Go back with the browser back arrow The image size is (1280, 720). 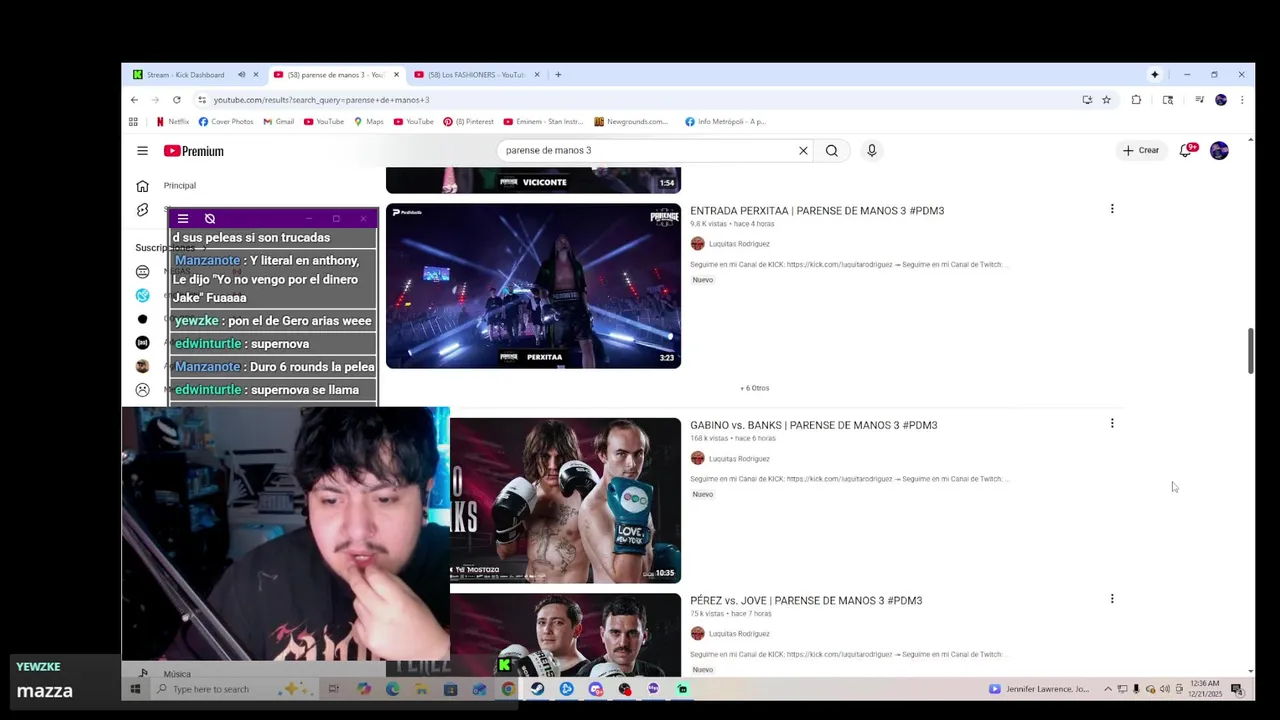pyautogui.click(x=134, y=100)
